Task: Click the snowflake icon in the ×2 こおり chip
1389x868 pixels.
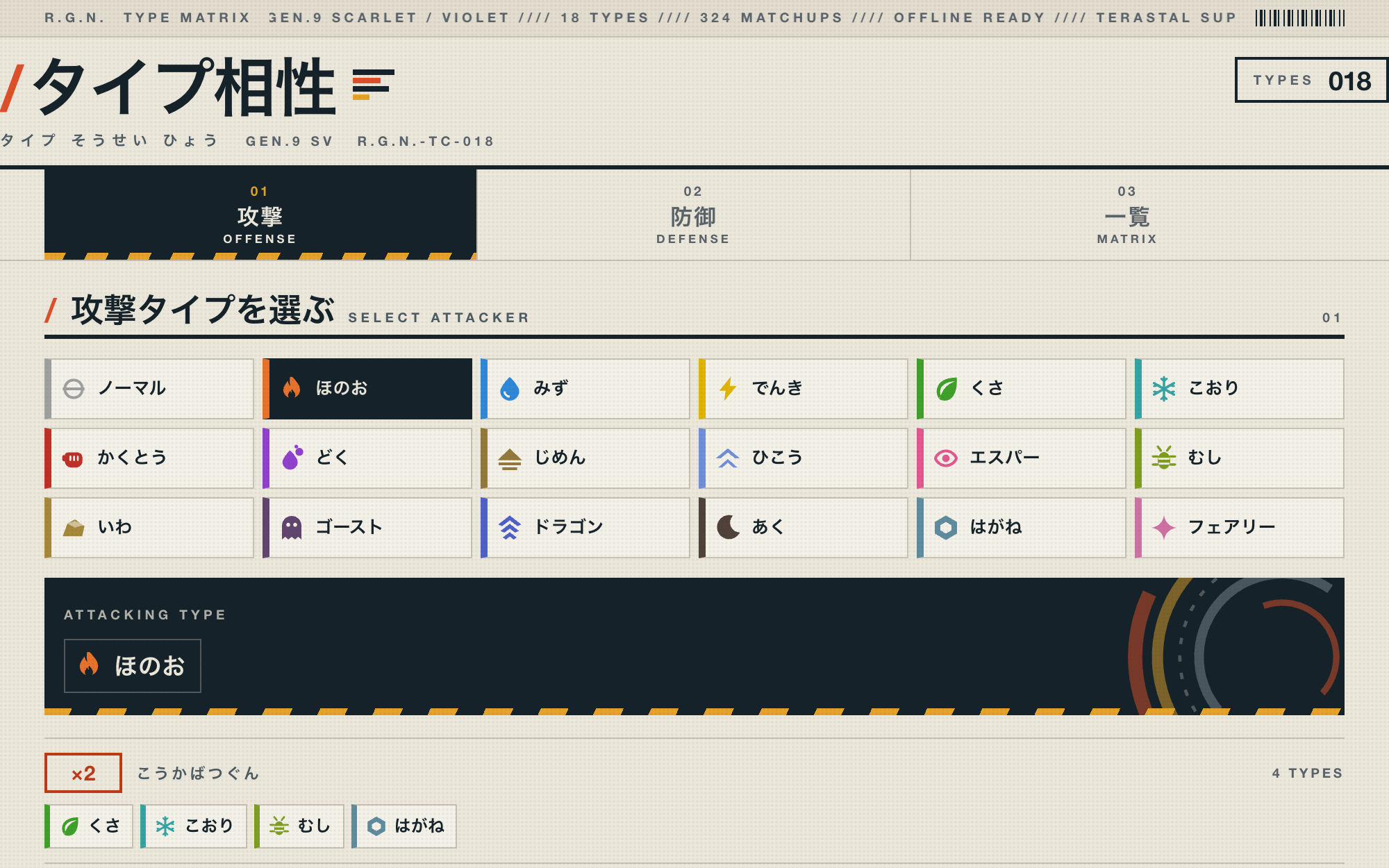Action: pyautogui.click(x=165, y=826)
